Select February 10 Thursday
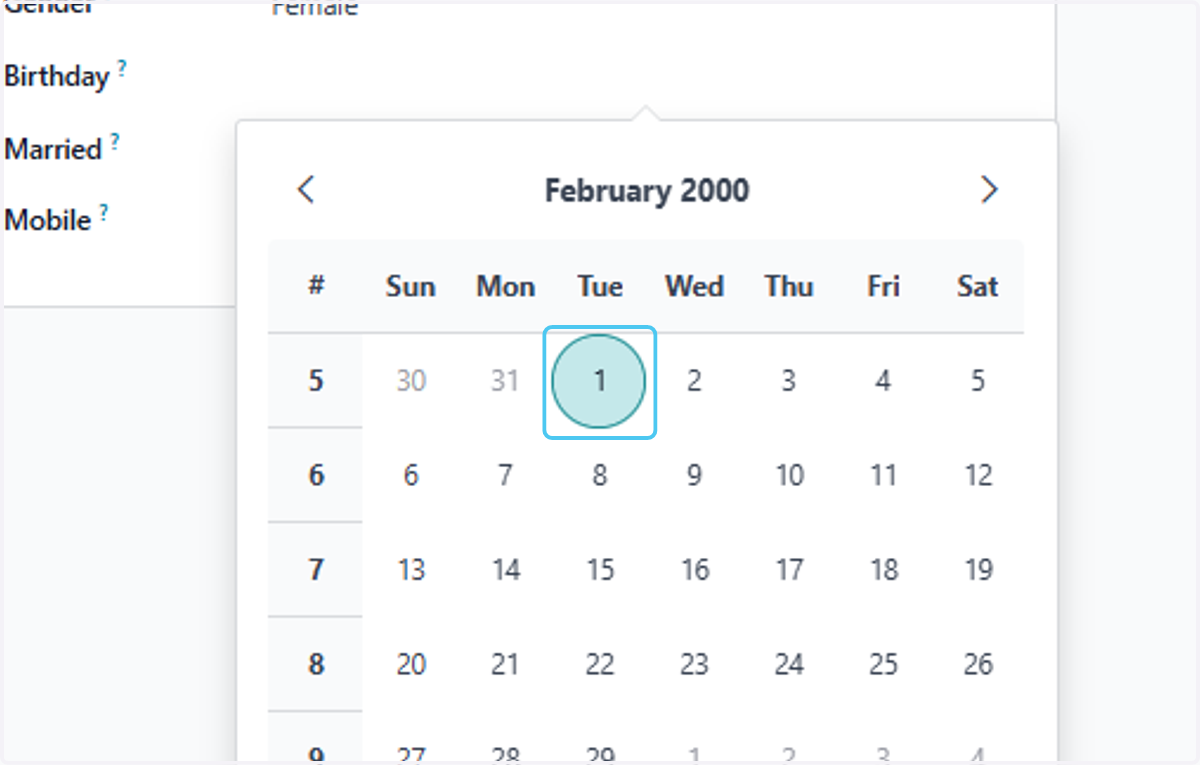Viewport: 1200px width, 765px height. coord(789,475)
